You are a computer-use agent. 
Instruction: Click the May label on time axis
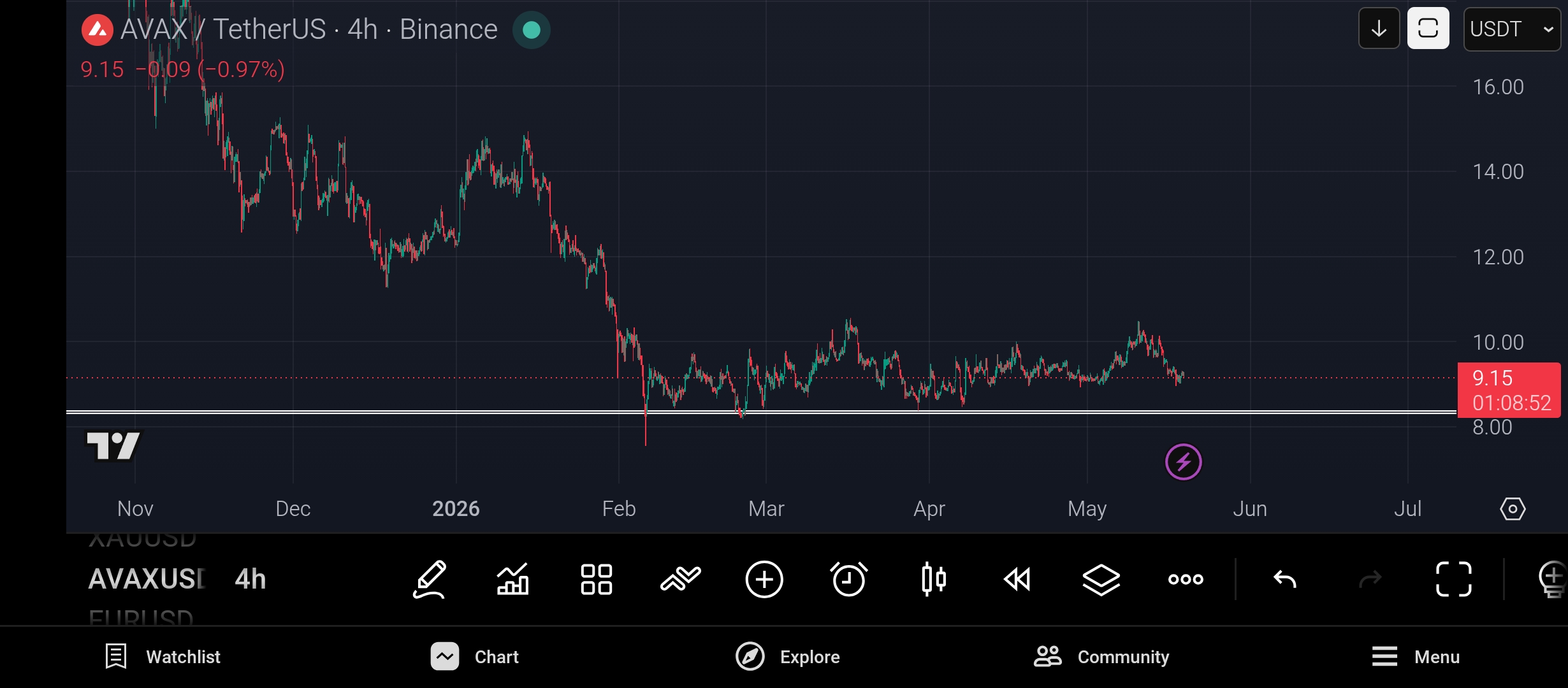(1087, 508)
